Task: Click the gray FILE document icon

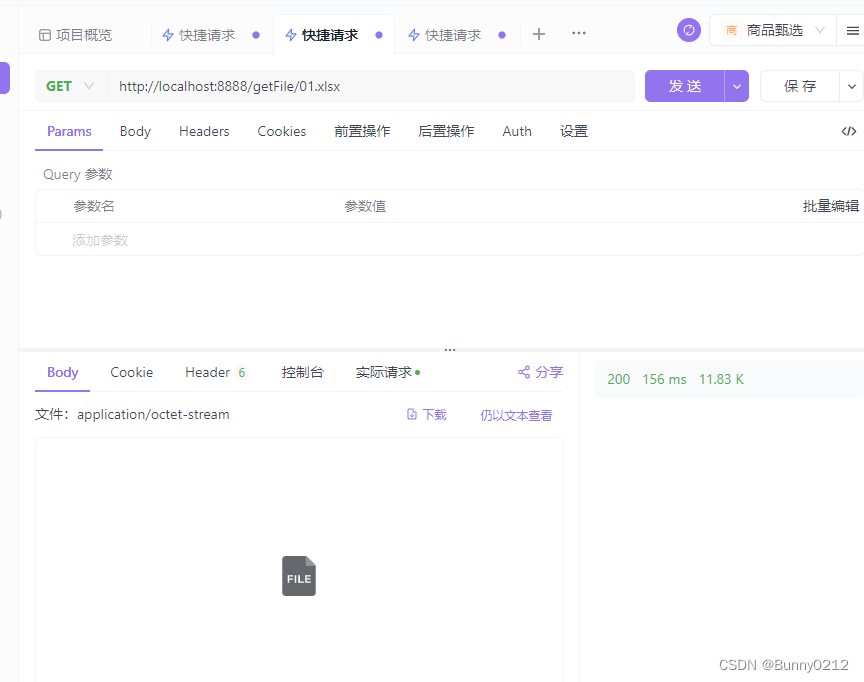Action: coord(299,576)
